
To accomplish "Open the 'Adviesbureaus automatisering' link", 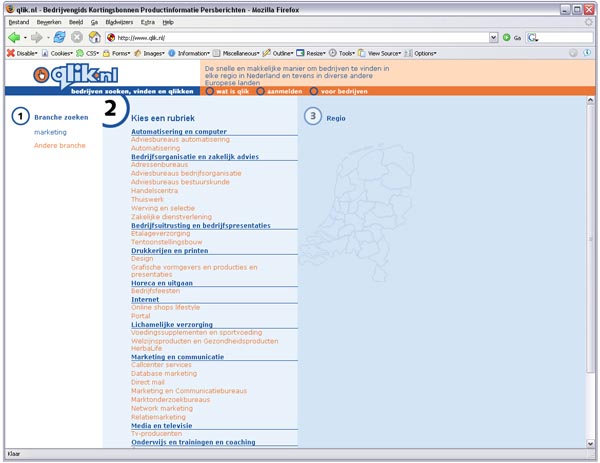I will (180, 139).
